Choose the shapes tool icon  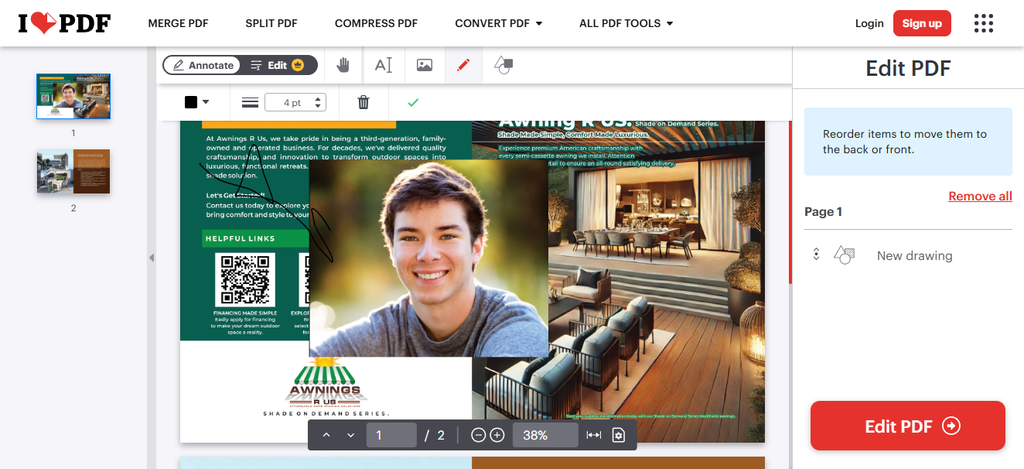503,65
